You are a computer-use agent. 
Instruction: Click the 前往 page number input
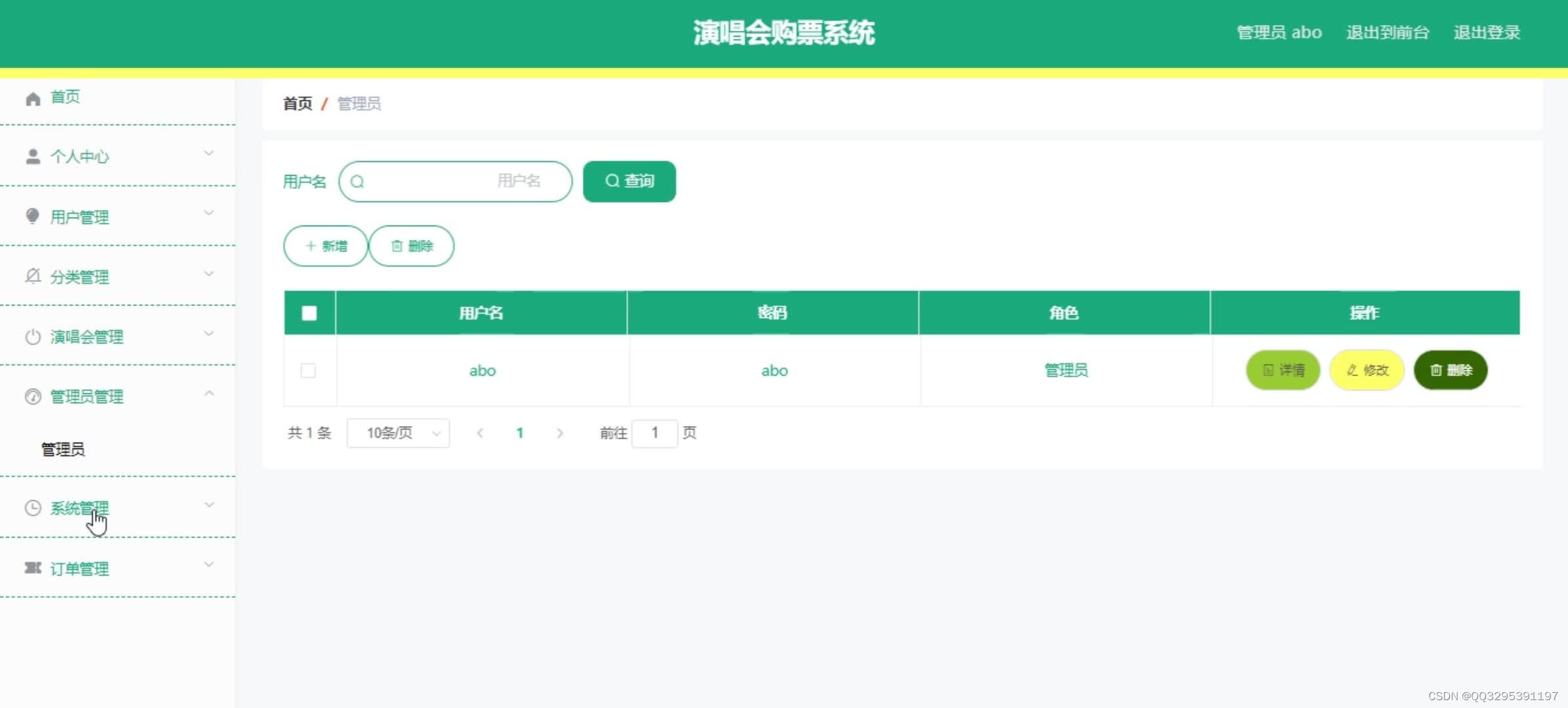pyautogui.click(x=654, y=433)
